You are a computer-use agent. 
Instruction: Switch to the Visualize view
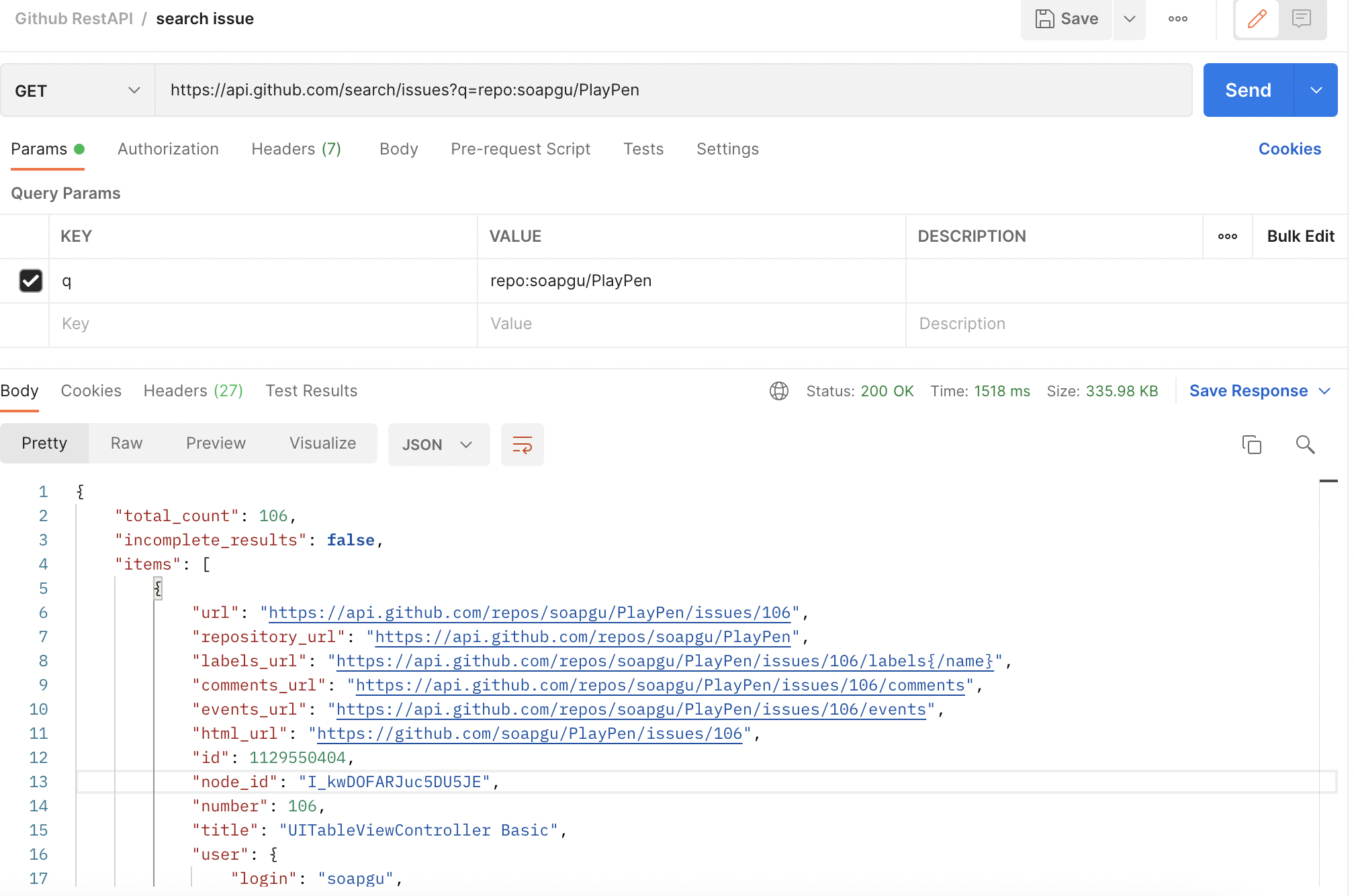pos(323,443)
